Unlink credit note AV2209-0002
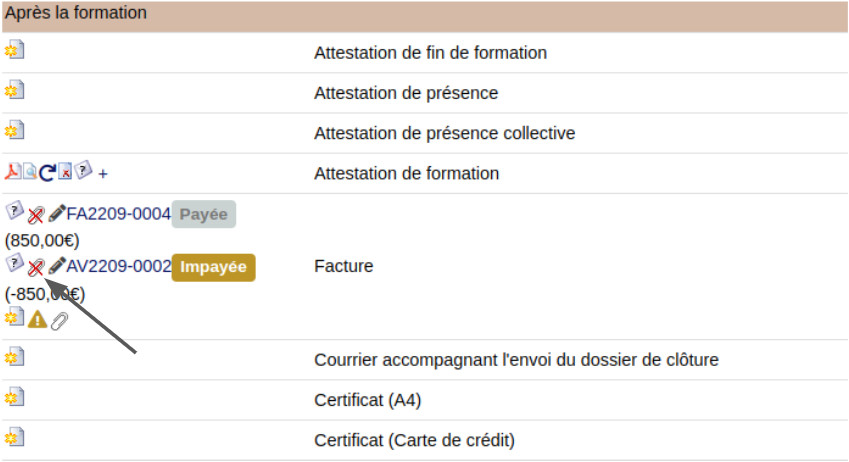The width and height of the screenshot is (849, 462). pyautogui.click(x=36, y=267)
